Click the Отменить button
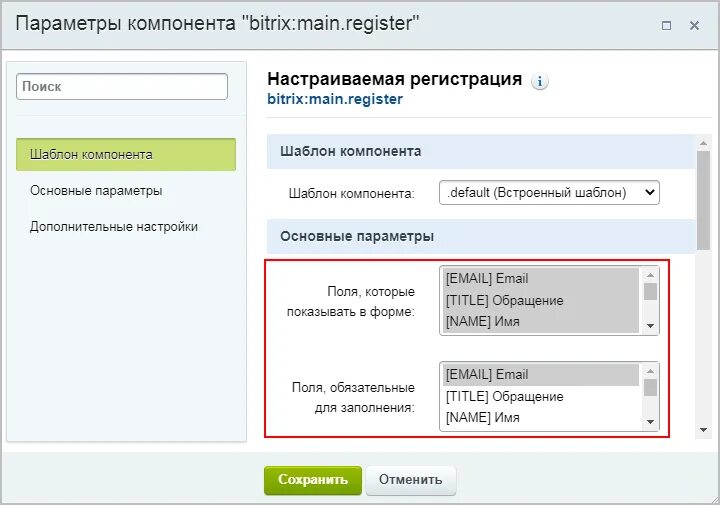The width and height of the screenshot is (720, 505). [x=411, y=480]
